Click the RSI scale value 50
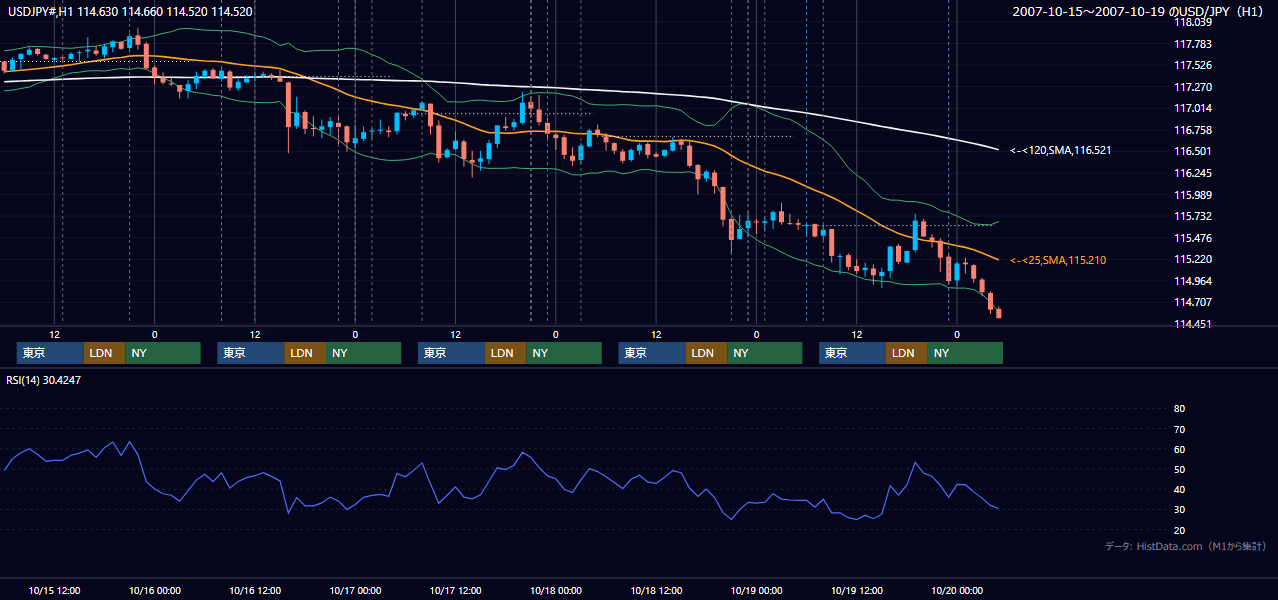The width and height of the screenshot is (1278, 600). tap(1179, 469)
